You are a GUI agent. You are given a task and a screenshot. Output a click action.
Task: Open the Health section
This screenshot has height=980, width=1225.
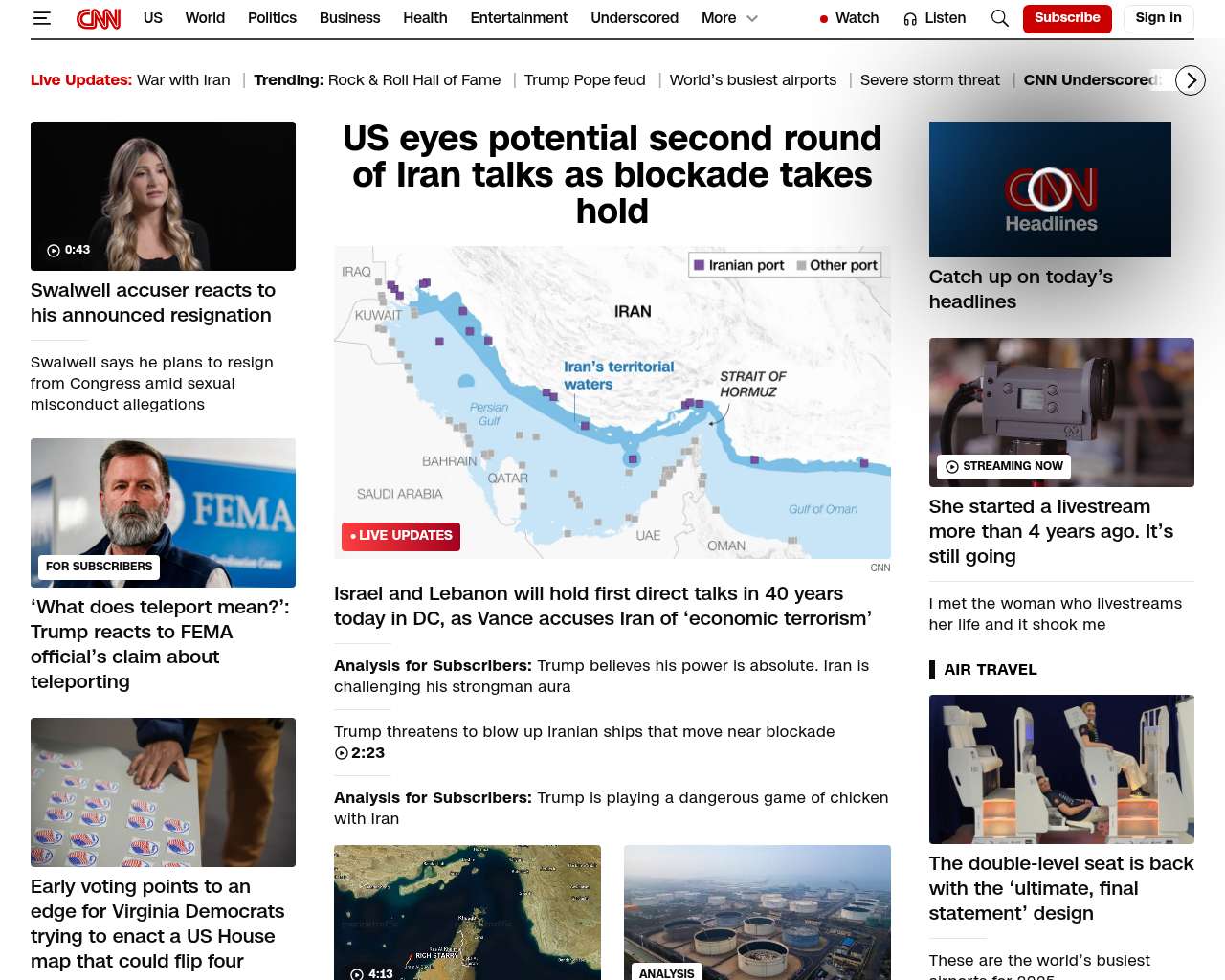click(425, 18)
